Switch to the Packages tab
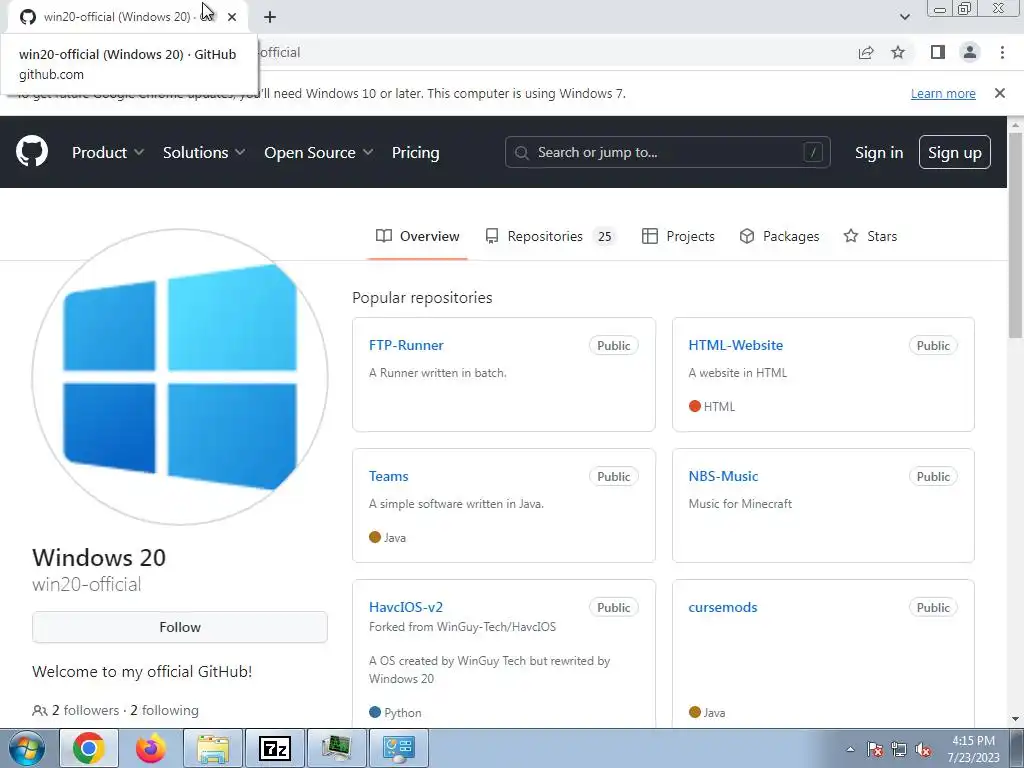Viewport: 1024px width, 768px height. pyautogui.click(x=779, y=236)
